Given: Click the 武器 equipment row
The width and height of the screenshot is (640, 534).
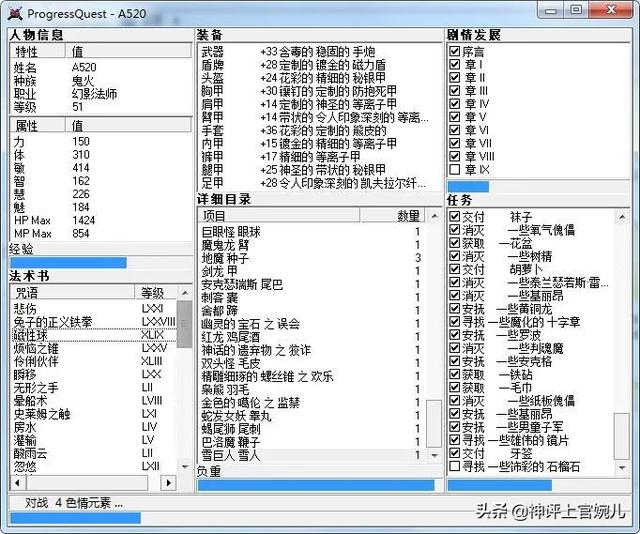Looking at the screenshot, I should [320, 51].
